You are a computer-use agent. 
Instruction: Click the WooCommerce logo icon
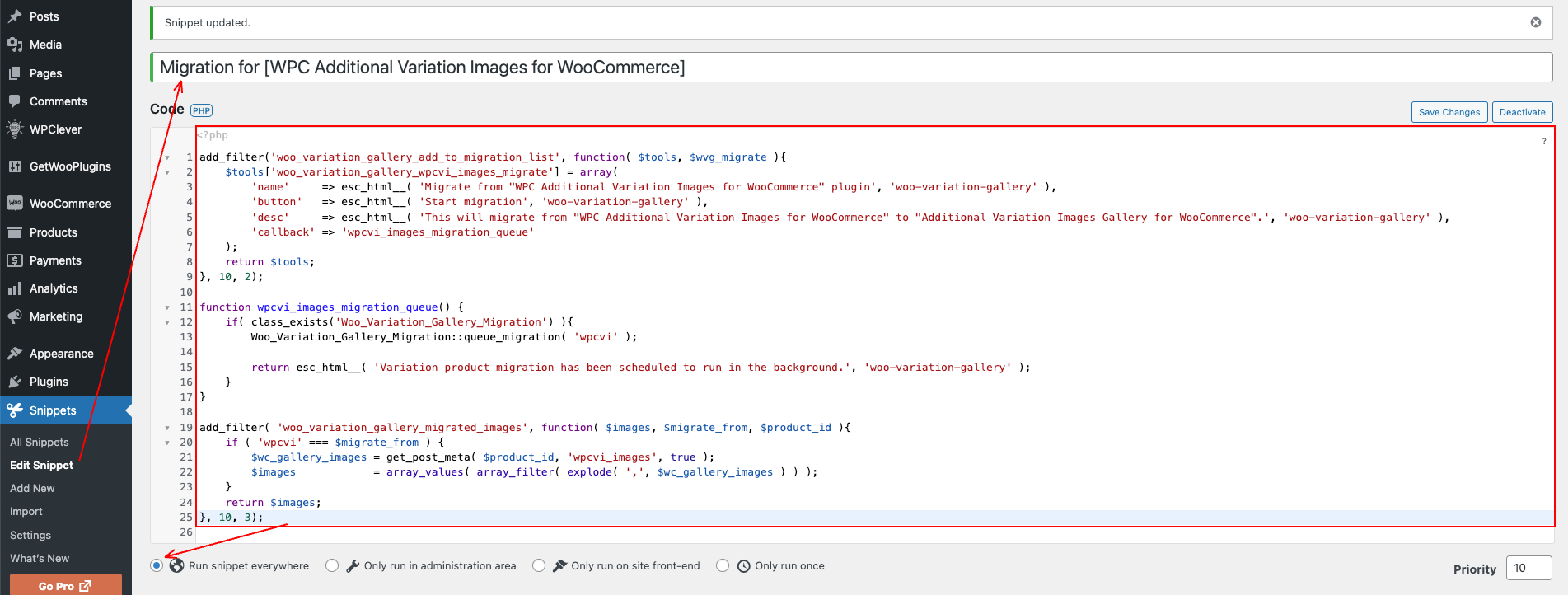point(15,204)
